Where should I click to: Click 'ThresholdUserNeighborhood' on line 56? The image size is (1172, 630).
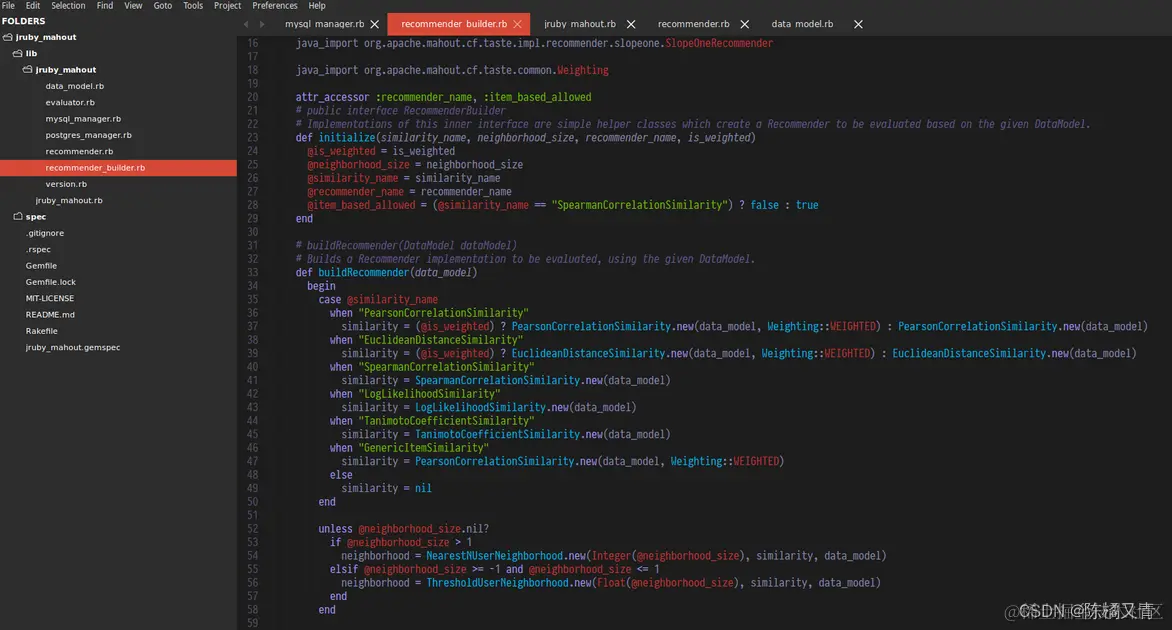pos(498,583)
